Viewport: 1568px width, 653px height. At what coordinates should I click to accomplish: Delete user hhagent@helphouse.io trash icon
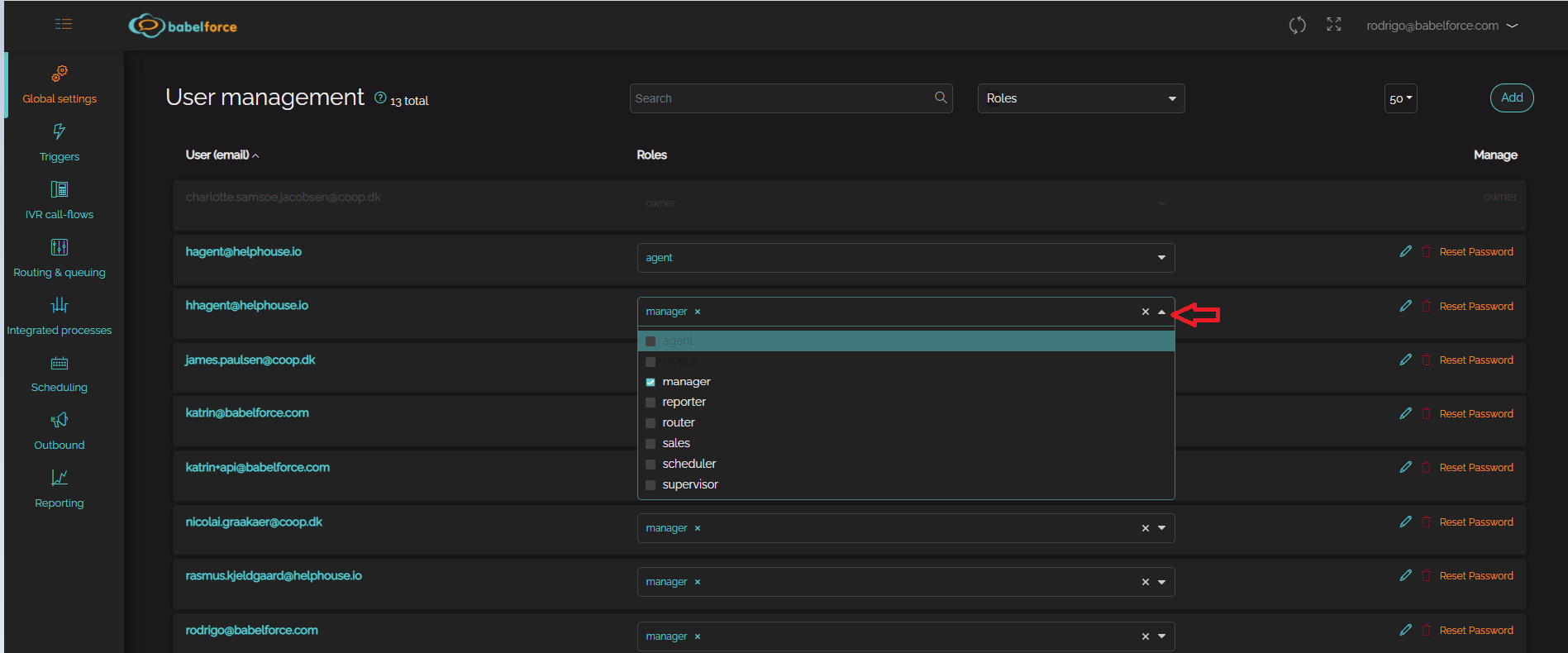1426,306
